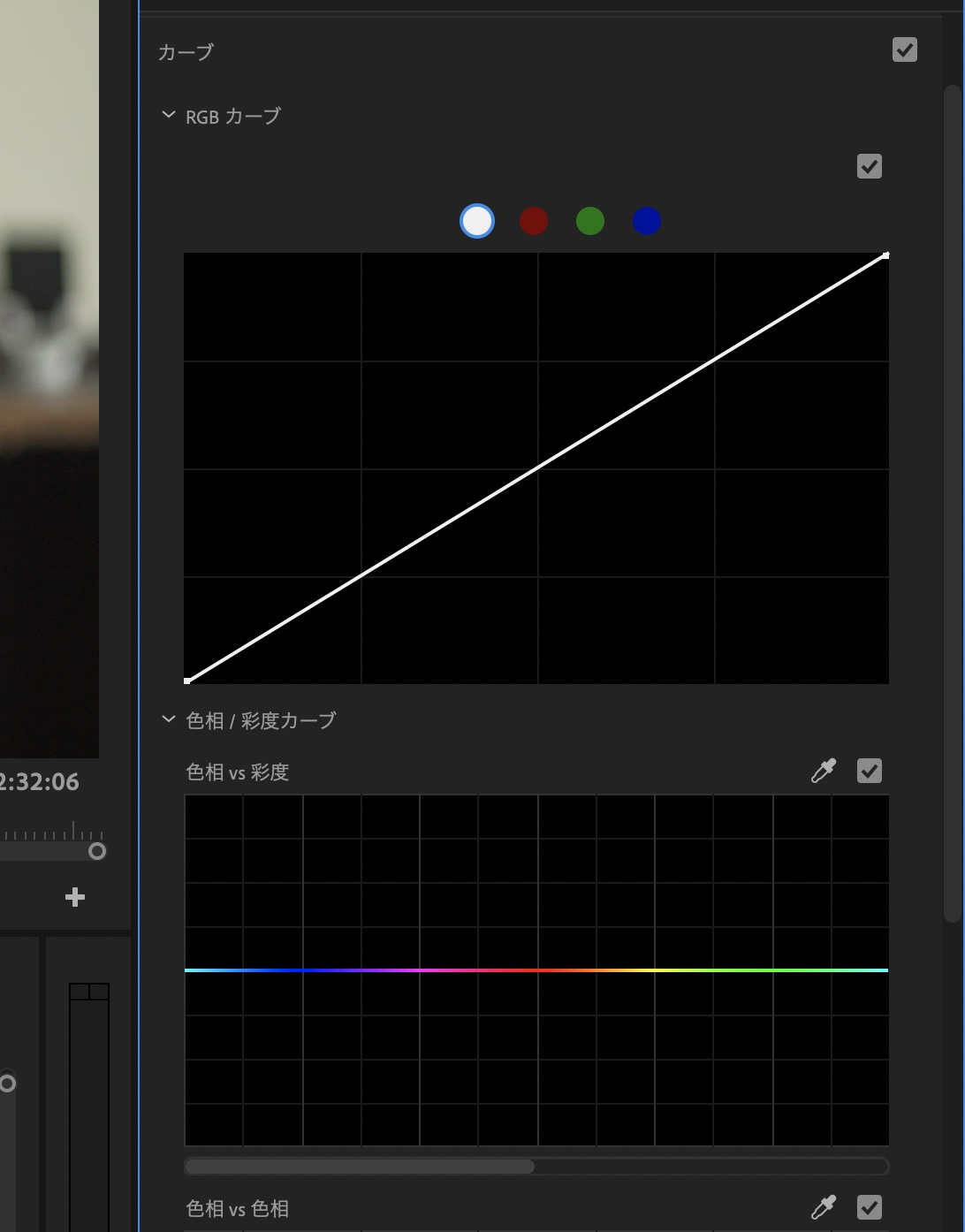This screenshot has width=965, height=1232.
Task: Select the red channel curve
Action: click(x=534, y=221)
